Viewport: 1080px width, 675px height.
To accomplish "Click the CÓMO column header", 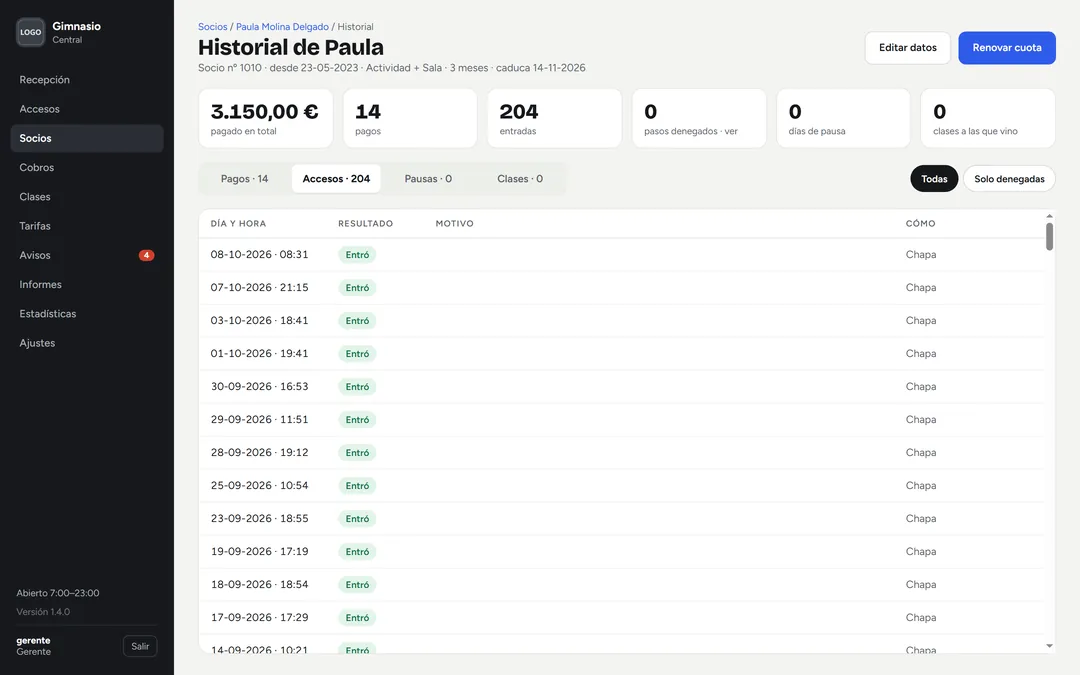I will click(920, 224).
